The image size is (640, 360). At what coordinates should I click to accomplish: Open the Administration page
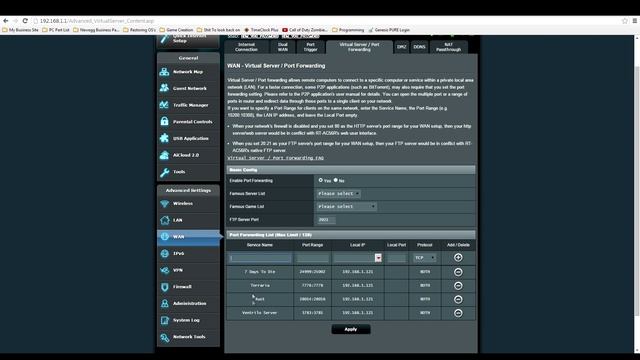pyautogui.click(x=188, y=303)
